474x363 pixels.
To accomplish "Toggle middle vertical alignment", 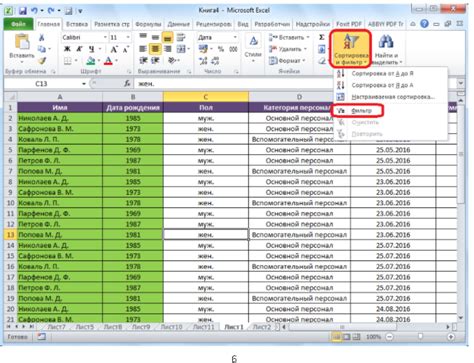I will tap(155, 37).
